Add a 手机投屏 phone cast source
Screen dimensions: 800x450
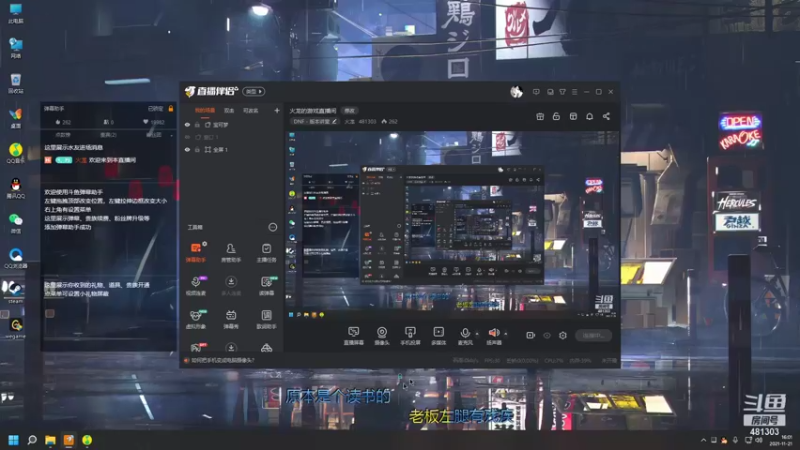tap(410, 336)
